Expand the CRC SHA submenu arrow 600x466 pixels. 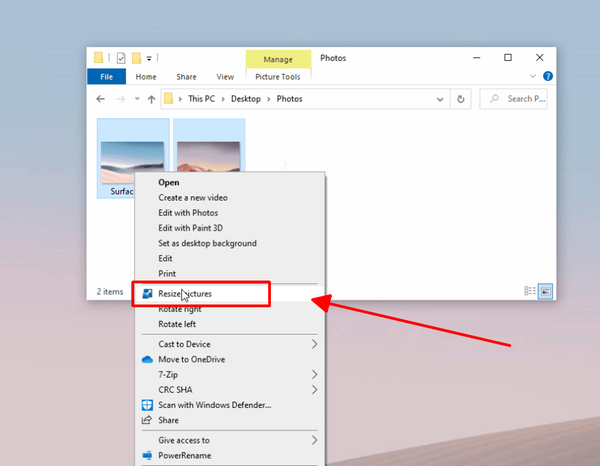(x=314, y=389)
